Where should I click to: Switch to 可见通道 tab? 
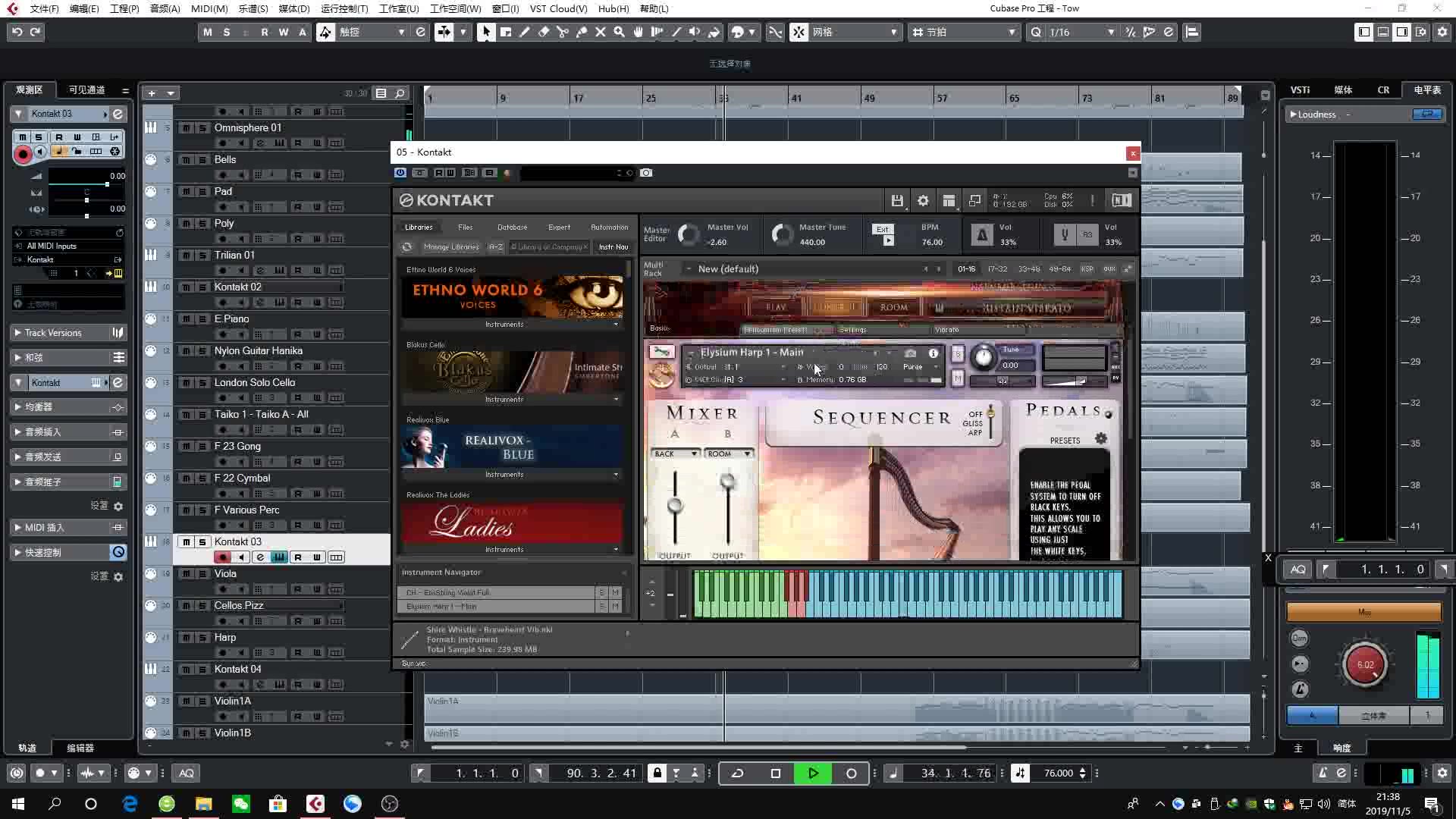pos(86,89)
